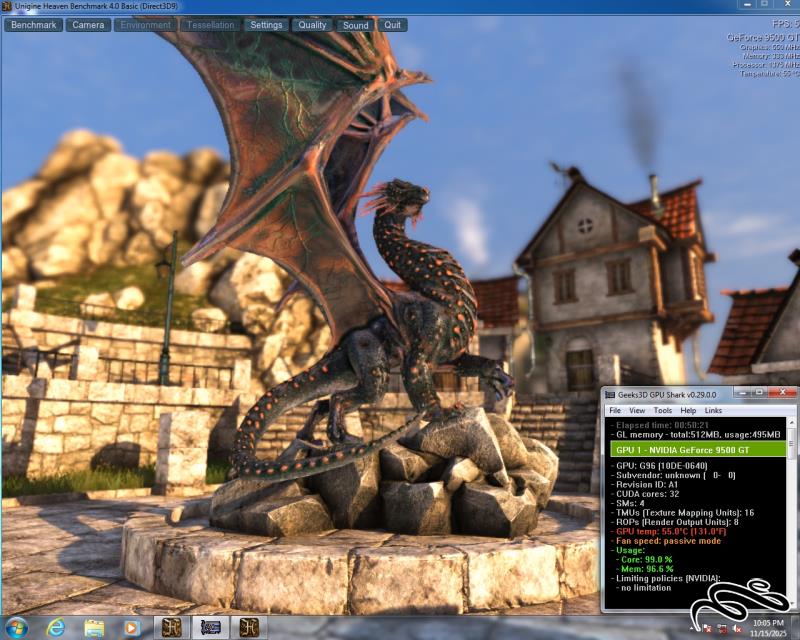Click the volume icon in system tray
800x640 pixels.
(736, 628)
